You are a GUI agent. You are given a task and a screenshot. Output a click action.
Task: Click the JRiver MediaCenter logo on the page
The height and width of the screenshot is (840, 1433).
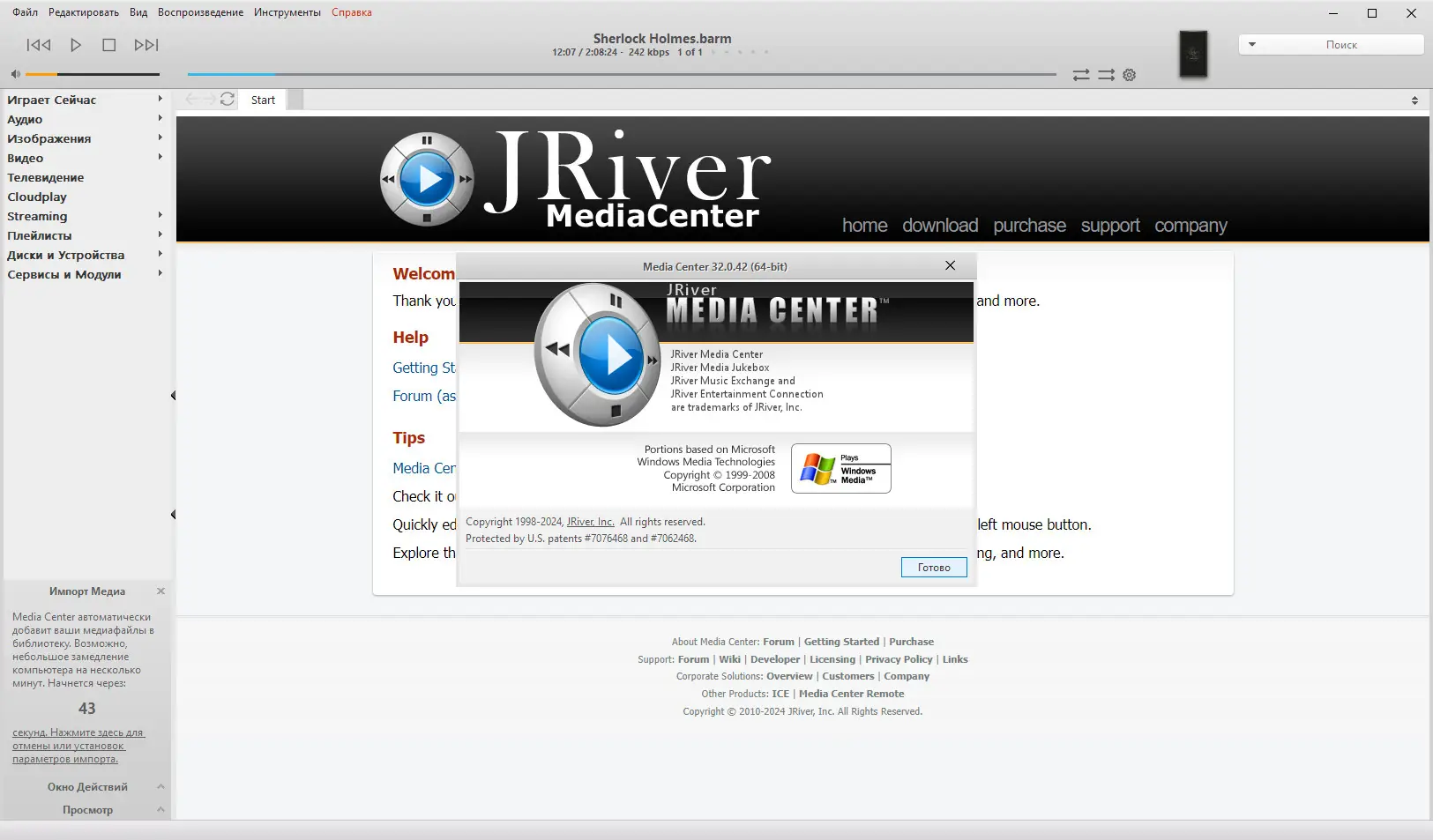tap(576, 179)
